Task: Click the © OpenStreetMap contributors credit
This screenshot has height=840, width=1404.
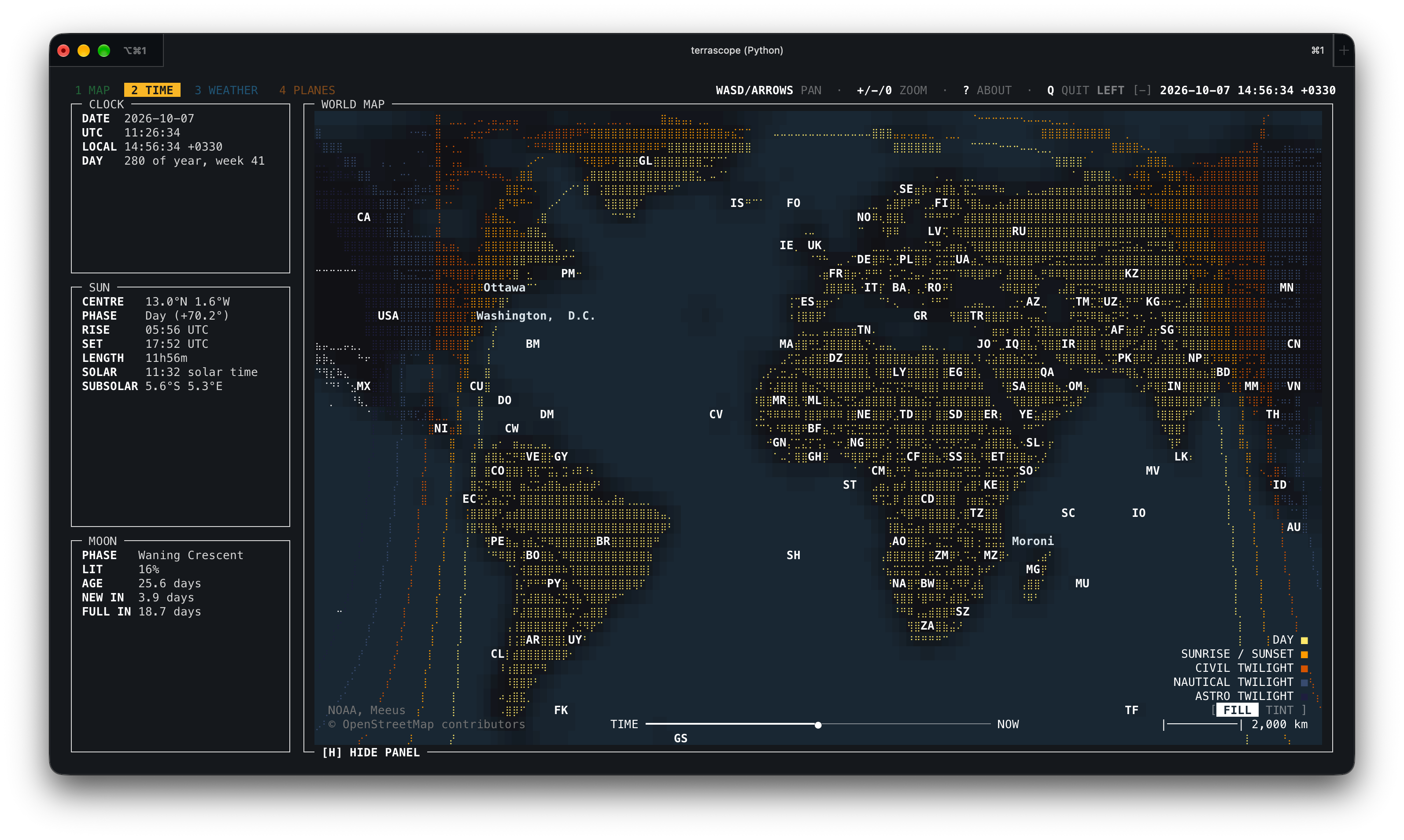Action: click(427, 724)
